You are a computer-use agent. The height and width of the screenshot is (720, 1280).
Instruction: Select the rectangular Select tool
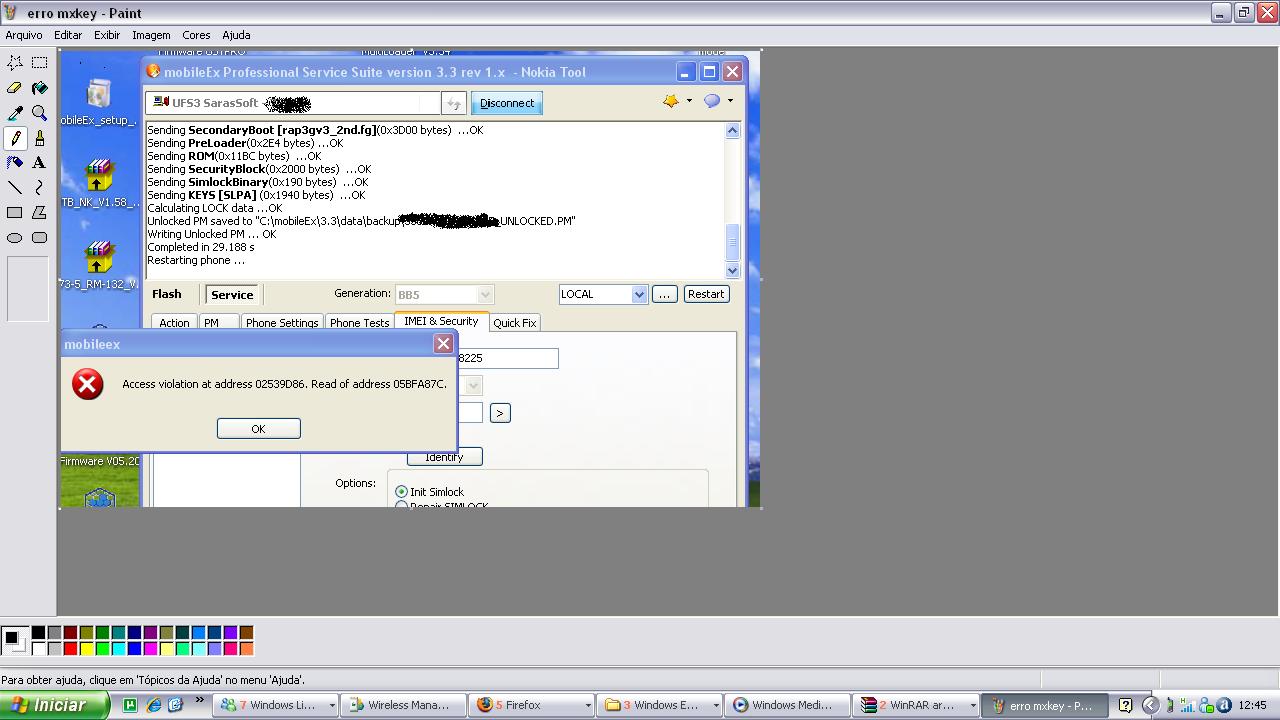pyautogui.click(x=39, y=63)
